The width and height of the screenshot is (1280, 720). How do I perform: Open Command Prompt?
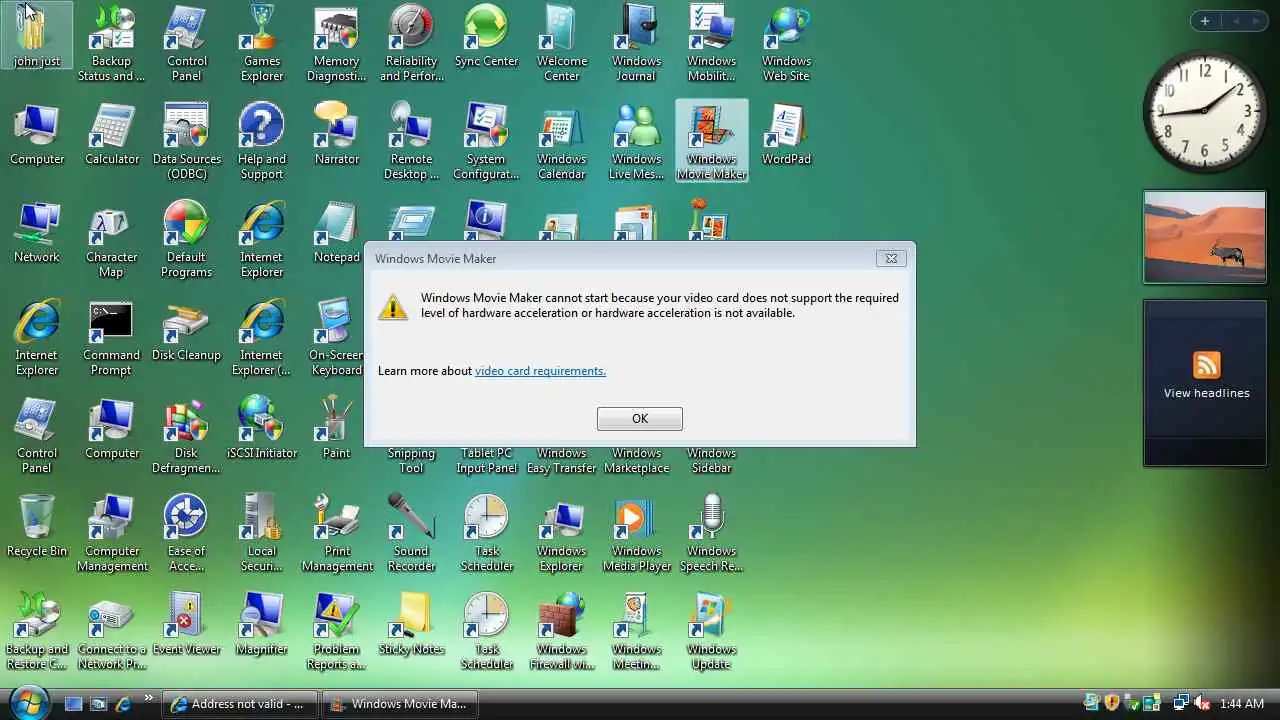[x=112, y=337]
